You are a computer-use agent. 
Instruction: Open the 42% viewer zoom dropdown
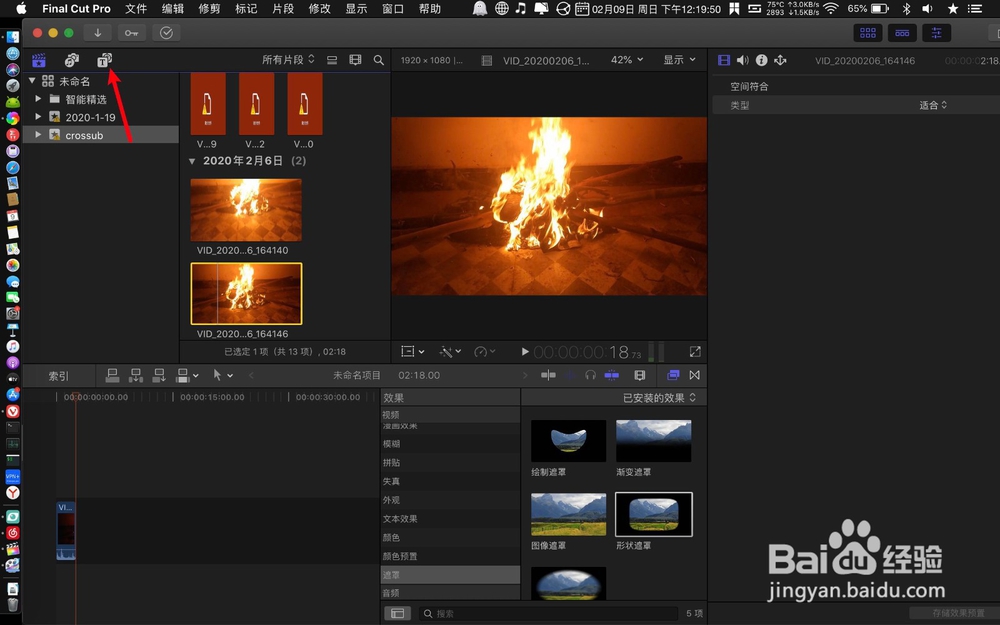click(x=627, y=60)
